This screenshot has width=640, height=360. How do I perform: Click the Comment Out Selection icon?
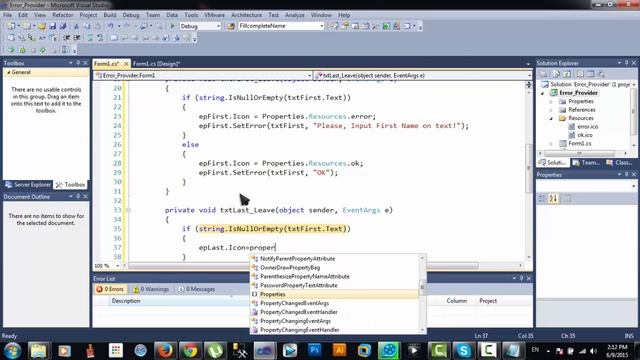90,38
